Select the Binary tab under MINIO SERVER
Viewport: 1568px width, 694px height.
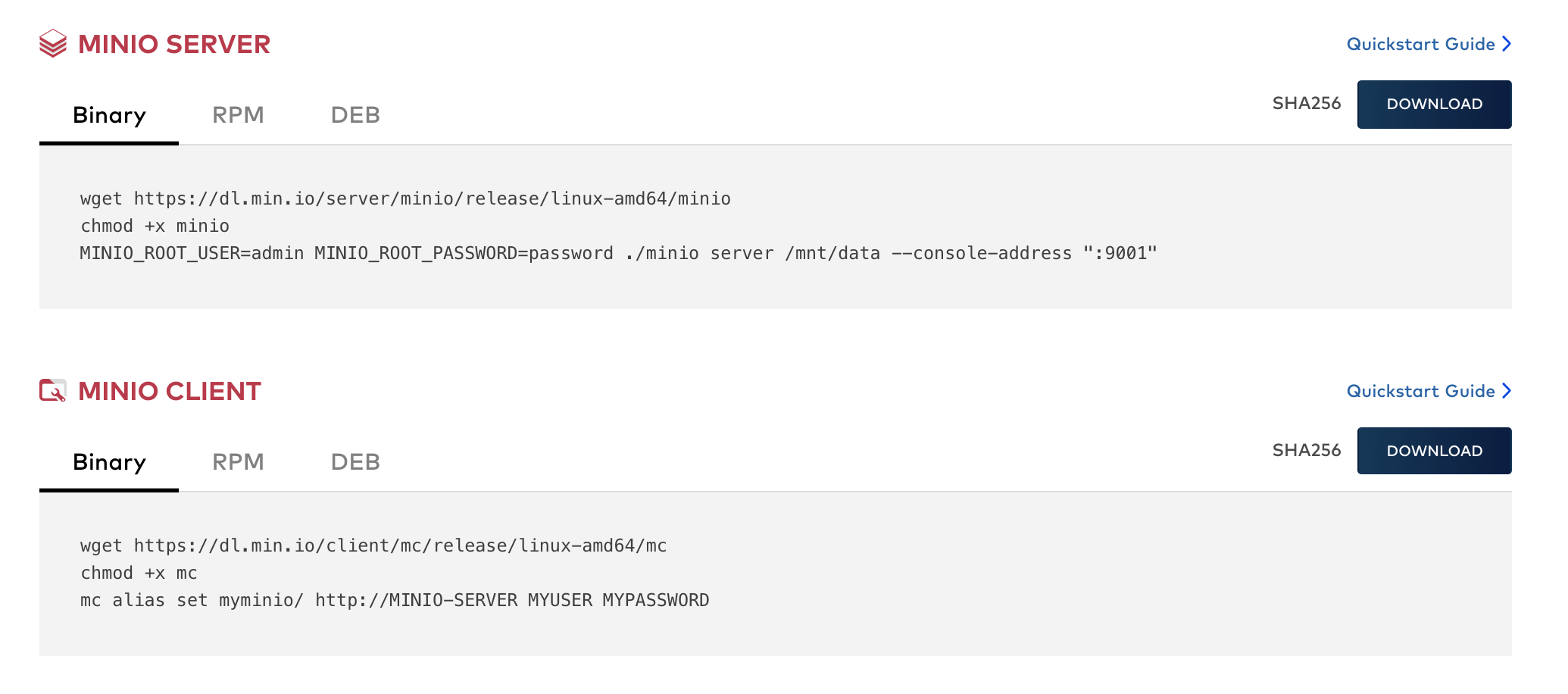109,115
